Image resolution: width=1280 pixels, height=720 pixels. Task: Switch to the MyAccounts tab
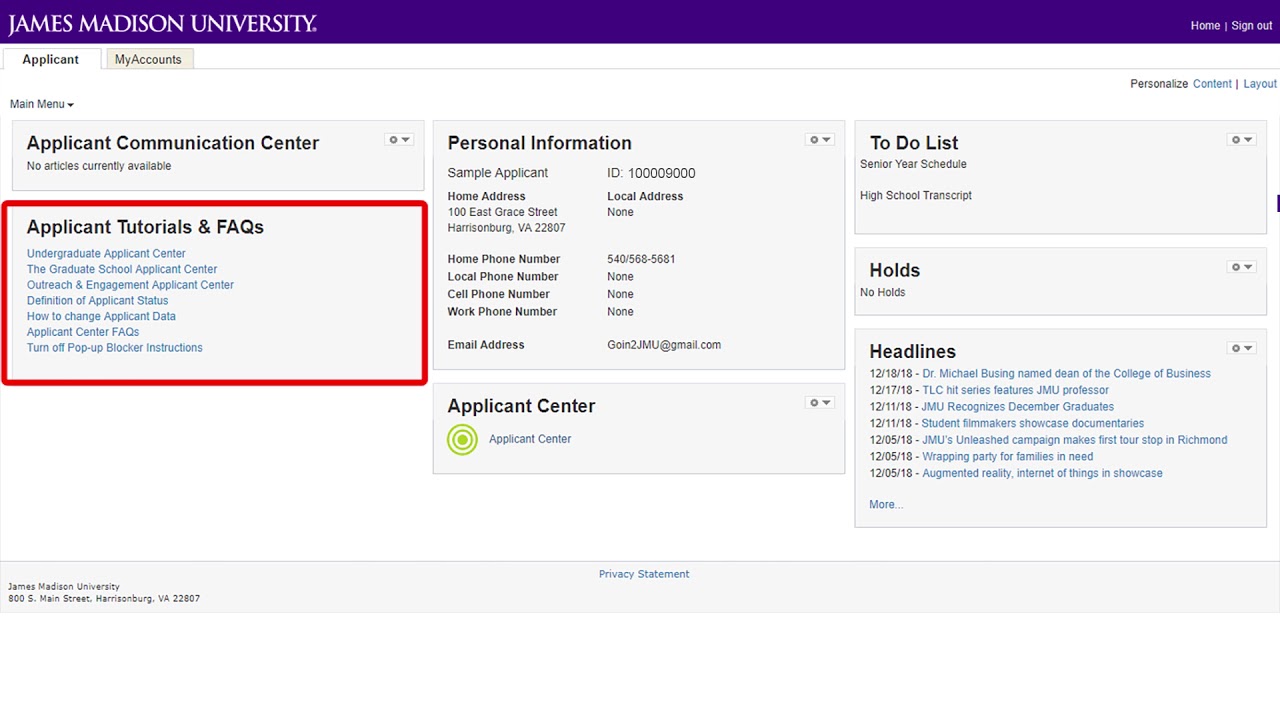pyautogui.click(x=148, y=60)
